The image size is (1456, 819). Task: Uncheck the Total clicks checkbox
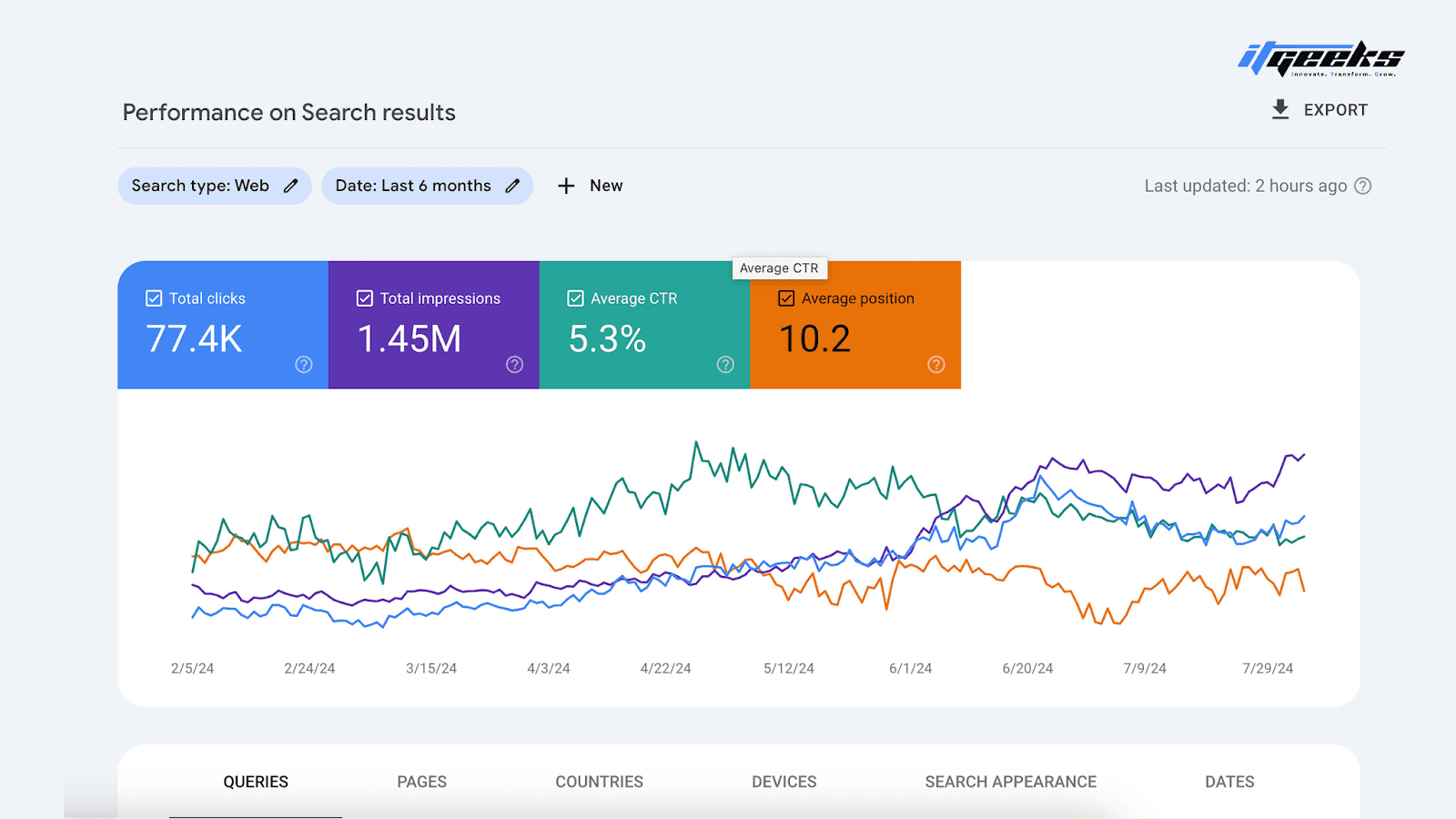point(154,298)
